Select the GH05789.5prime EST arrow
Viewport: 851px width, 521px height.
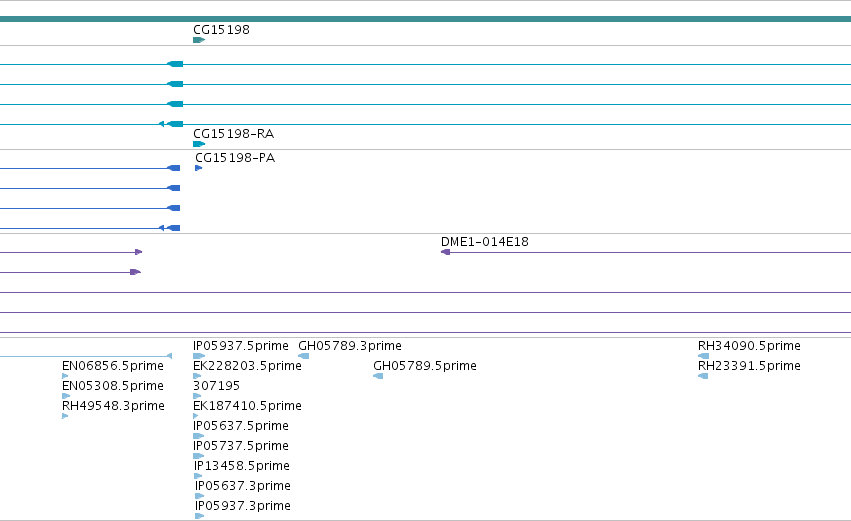378,376
